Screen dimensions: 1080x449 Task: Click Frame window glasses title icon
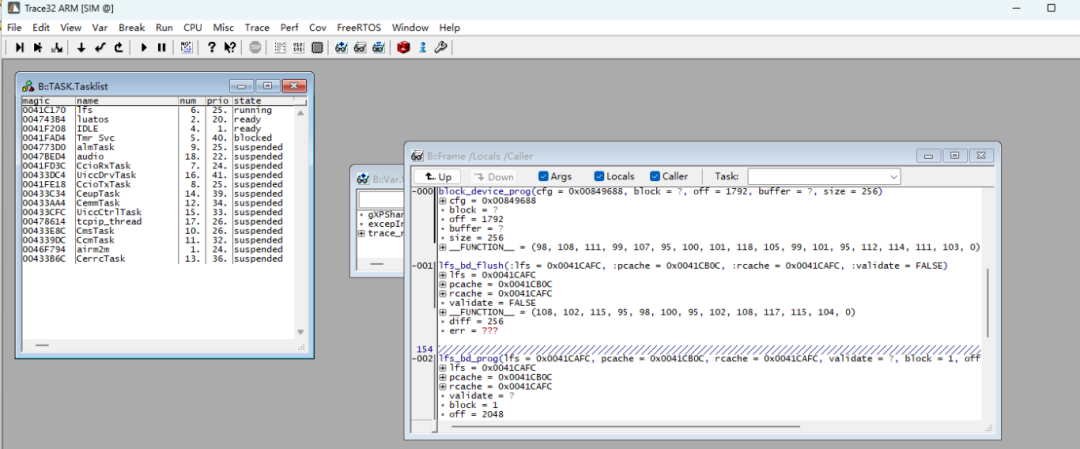[x=417, y=156]
